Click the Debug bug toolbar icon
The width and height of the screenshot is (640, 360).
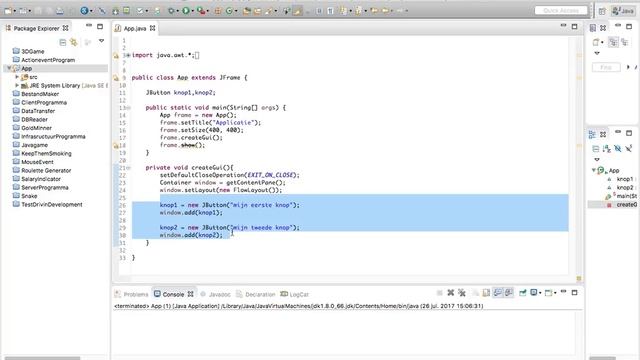(172, 11)
